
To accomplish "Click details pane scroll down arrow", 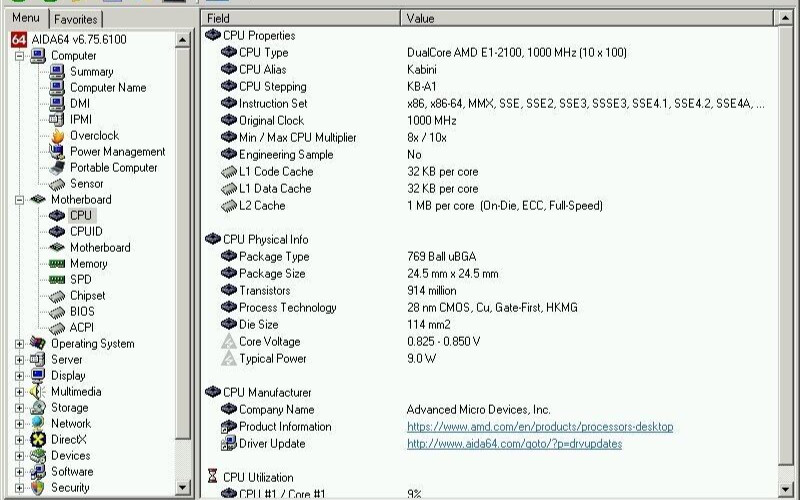I will [785, 489].
